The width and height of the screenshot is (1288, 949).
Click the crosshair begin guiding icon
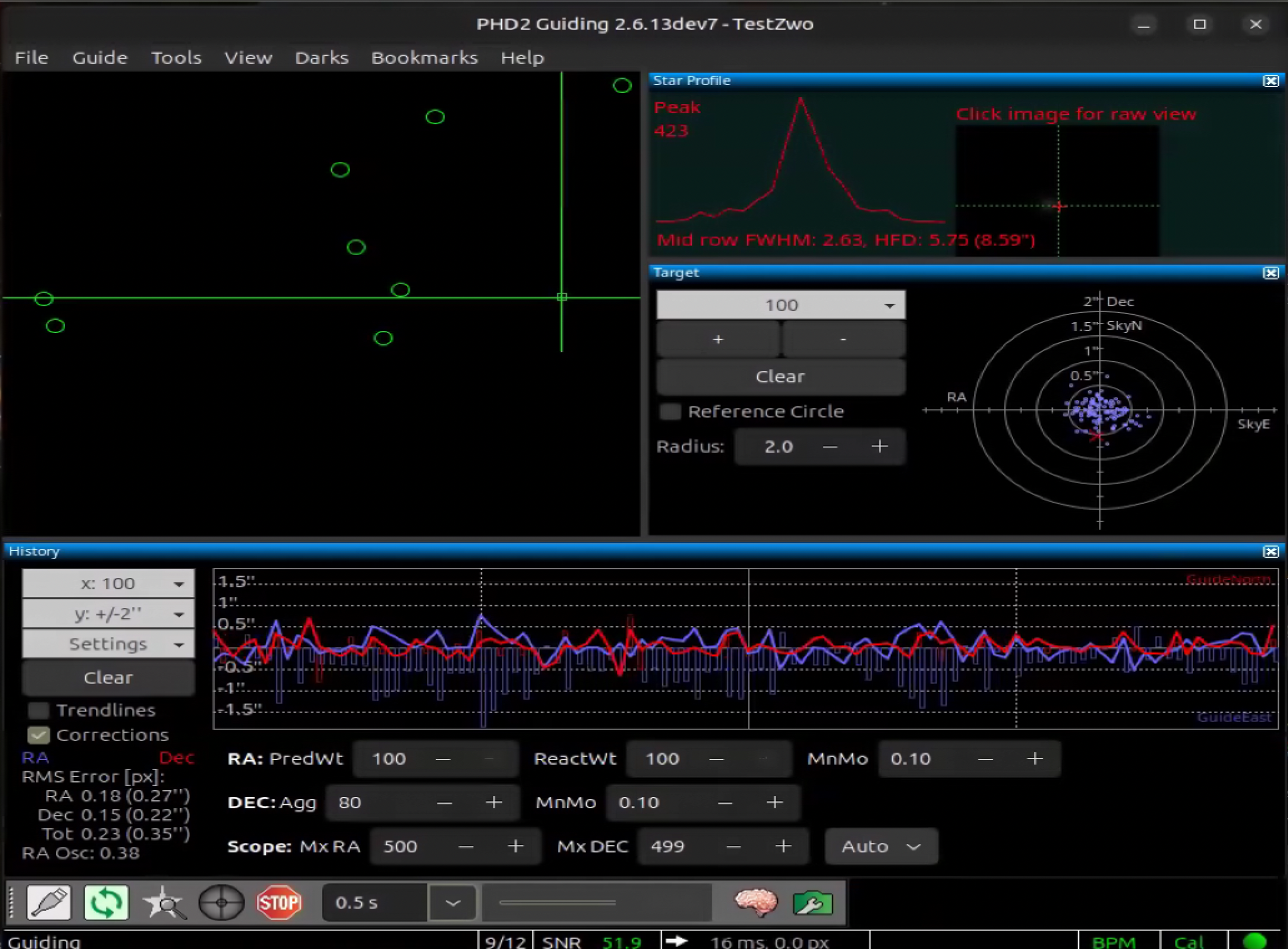click(x=221, y=903)
